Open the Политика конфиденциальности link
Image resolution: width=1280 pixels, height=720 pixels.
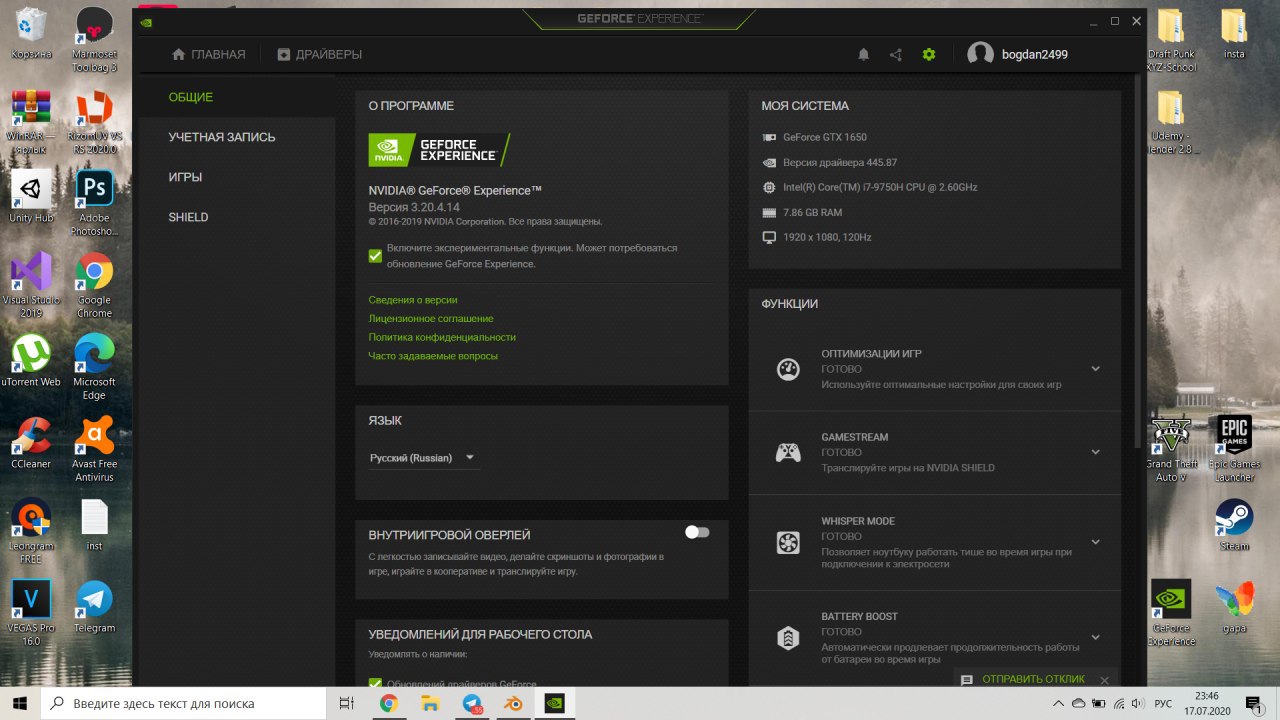click(442, 338)
